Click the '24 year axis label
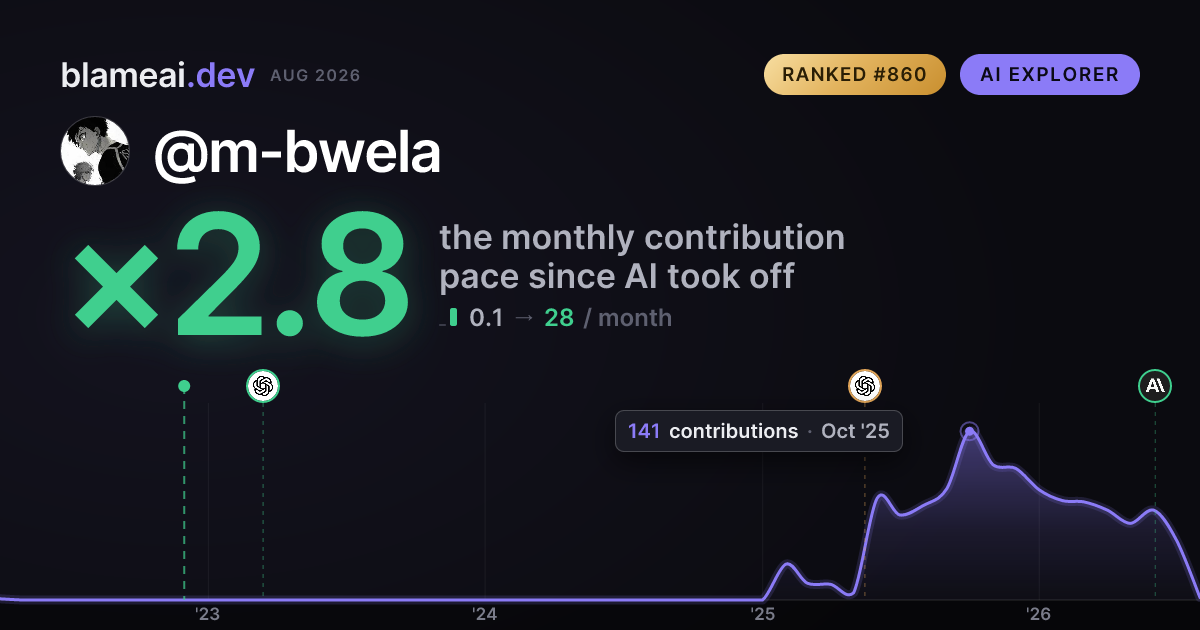Viewport: 1200px width, 630px height. (484, 614)
